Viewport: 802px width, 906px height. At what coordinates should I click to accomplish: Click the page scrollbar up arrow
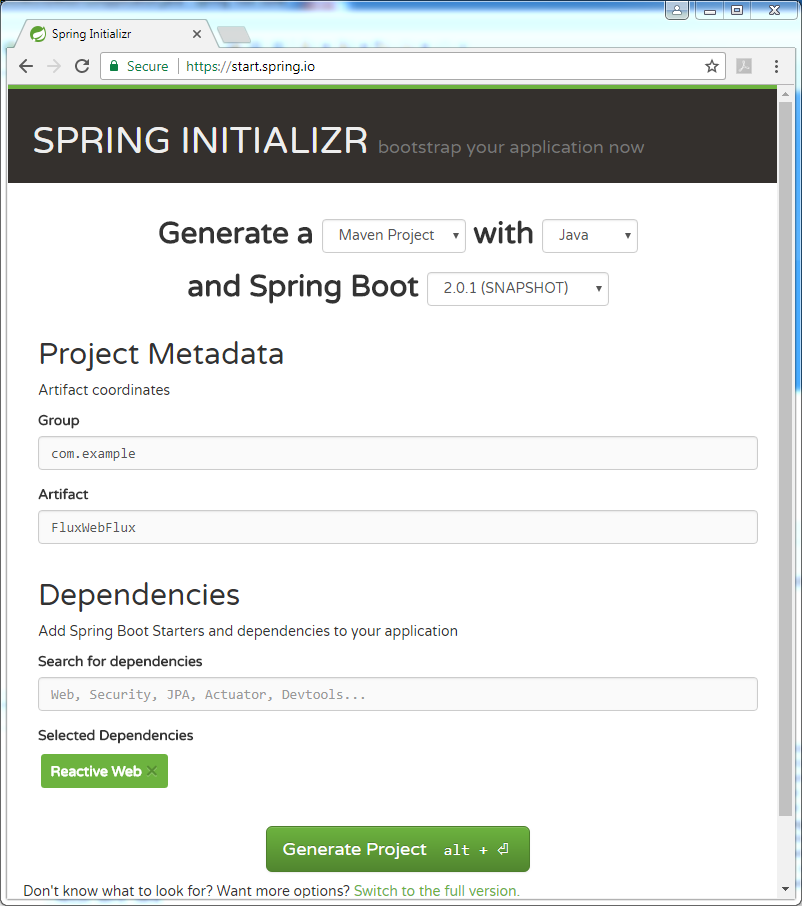coord(785,94)
